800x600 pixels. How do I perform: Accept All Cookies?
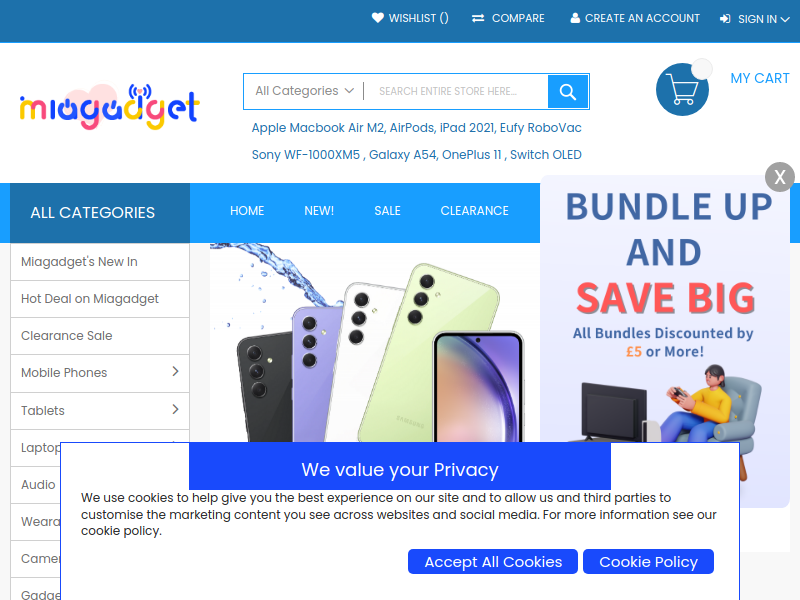tap(493, 561)
